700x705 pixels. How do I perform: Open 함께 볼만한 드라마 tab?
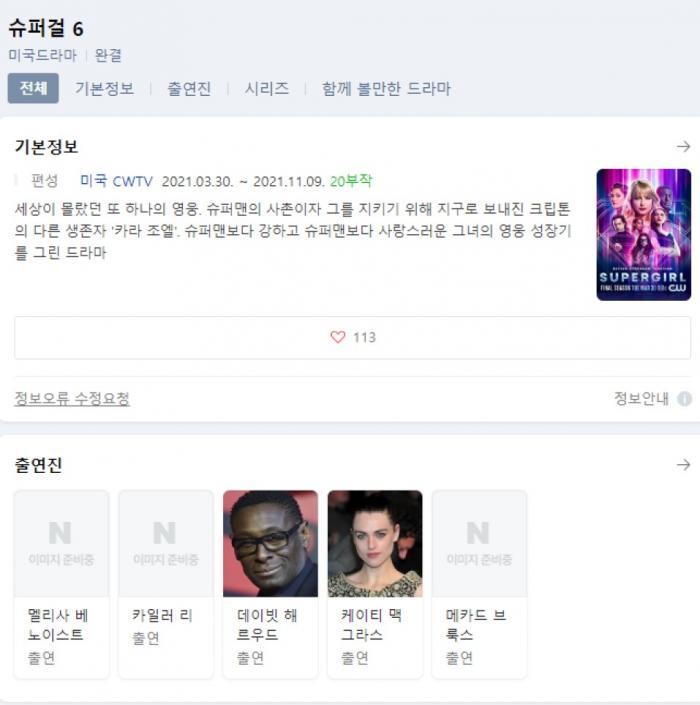[x=386, y=88]
